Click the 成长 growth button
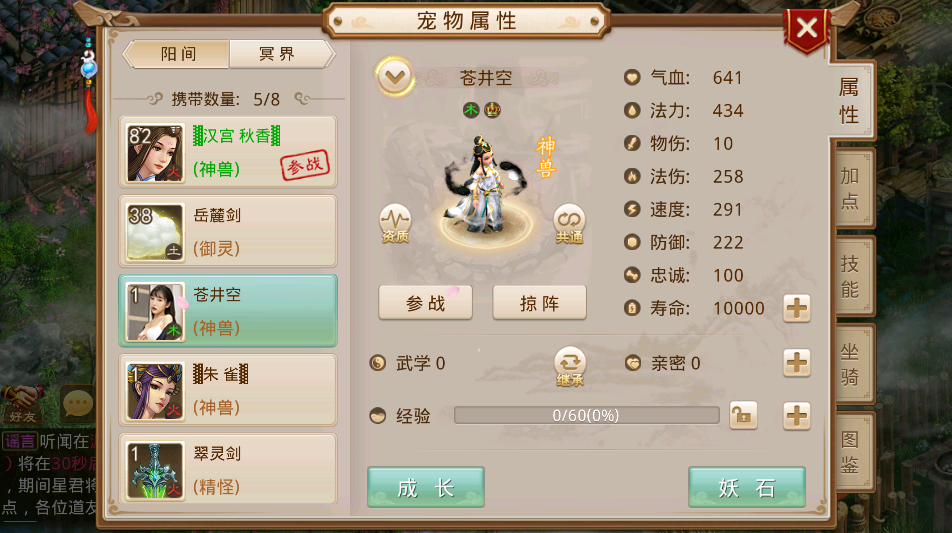The height and width of the screenshot is (533, 952). point(426,487)
